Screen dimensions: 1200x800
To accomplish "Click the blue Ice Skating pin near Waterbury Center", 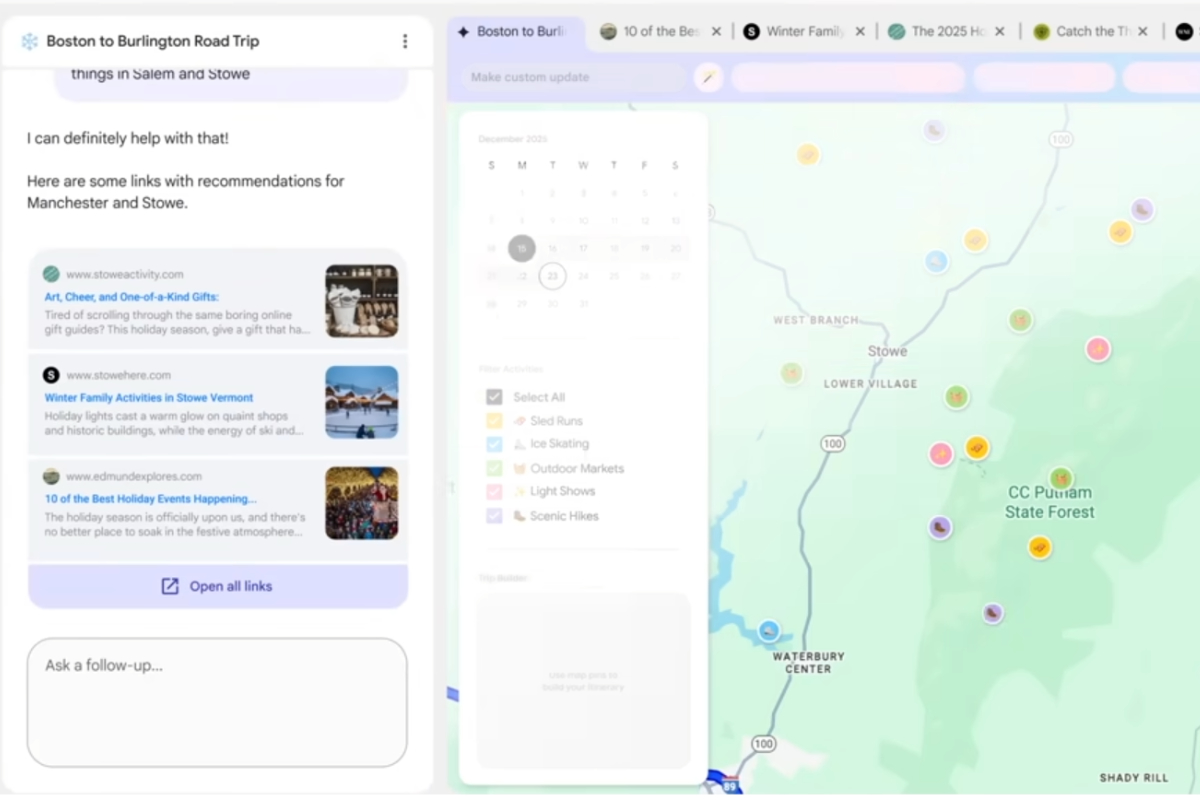I will (768, 630).
